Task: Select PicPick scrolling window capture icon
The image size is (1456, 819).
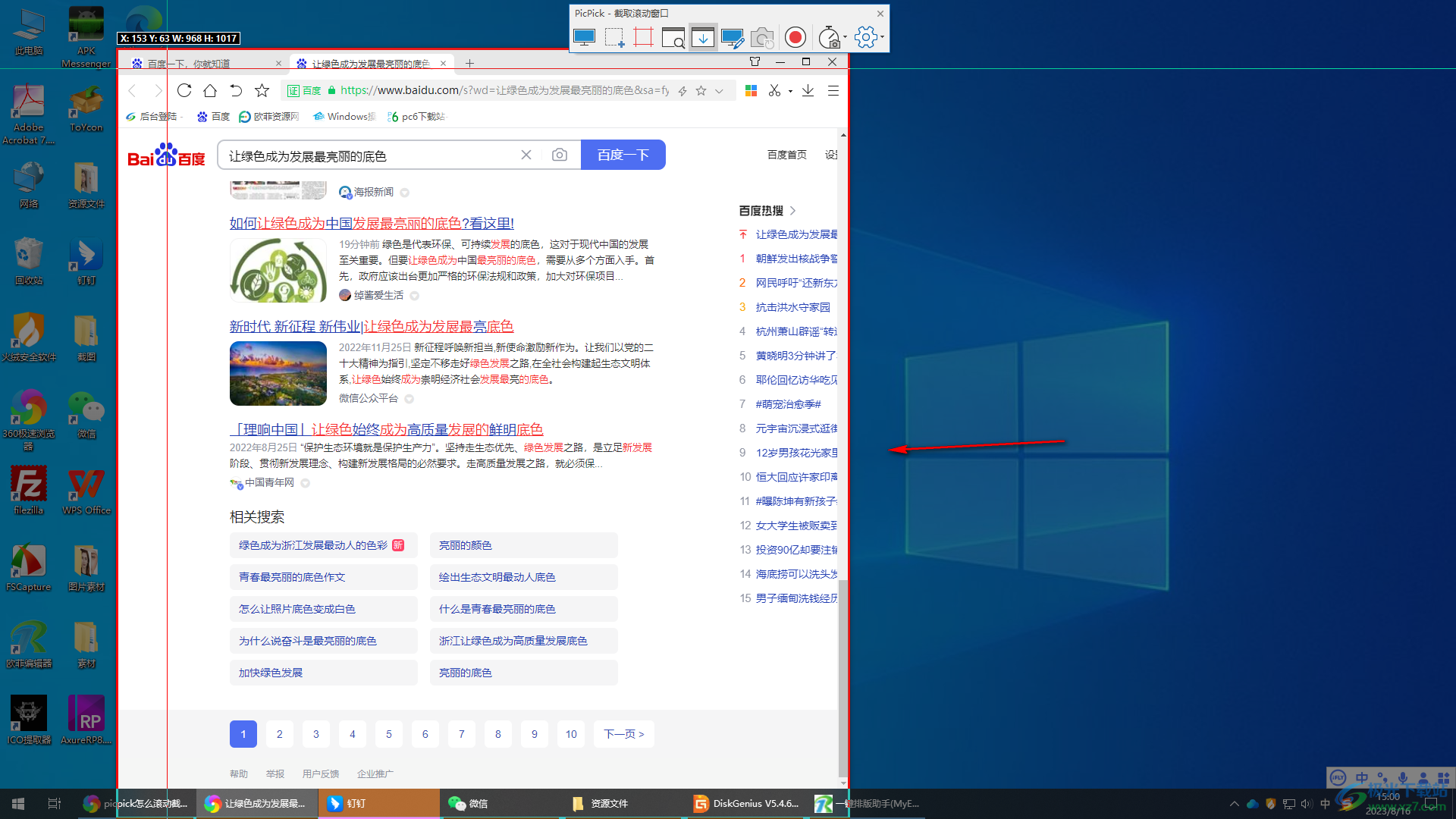Action: point(703,37)
